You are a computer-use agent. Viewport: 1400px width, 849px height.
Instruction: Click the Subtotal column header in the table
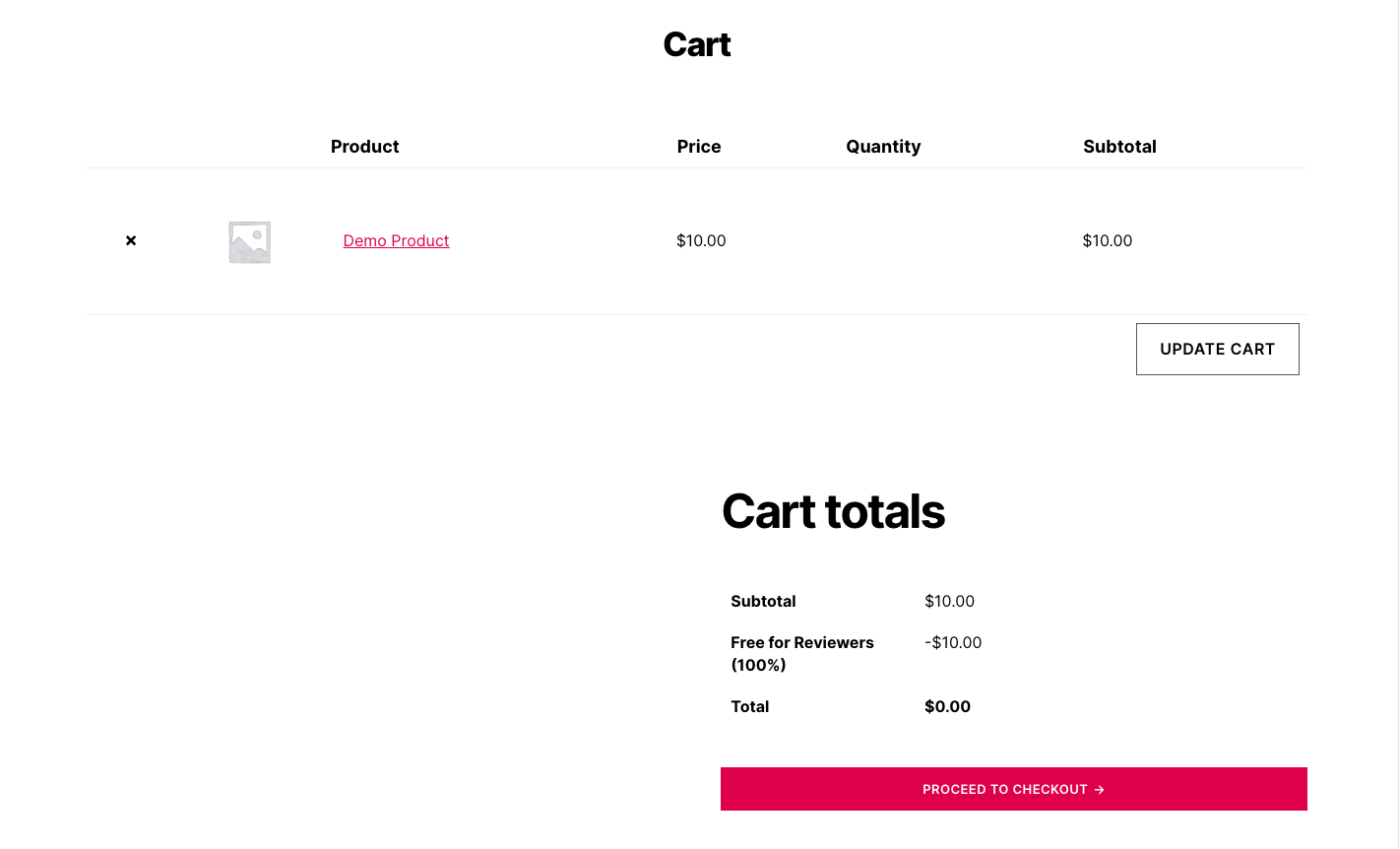pyautogui.click(x=1119, y=147)
